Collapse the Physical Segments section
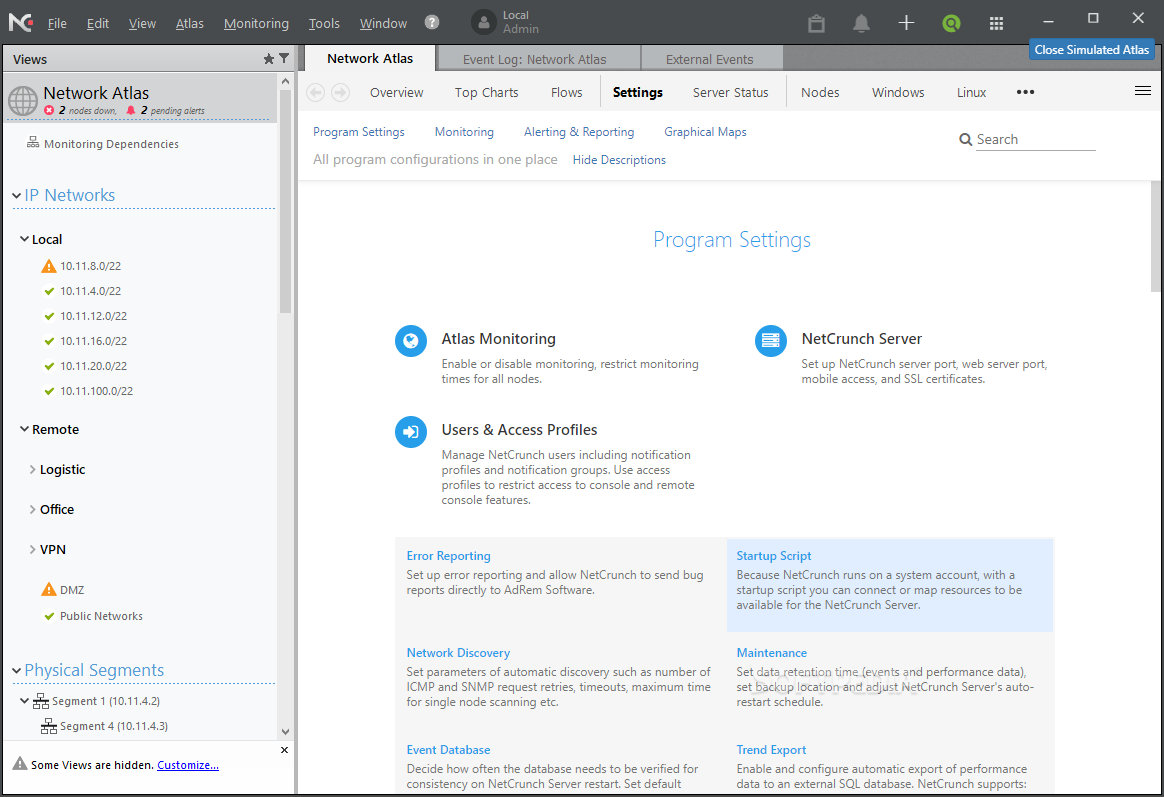Screen dimensions: 1164x797 click(16, 670)
